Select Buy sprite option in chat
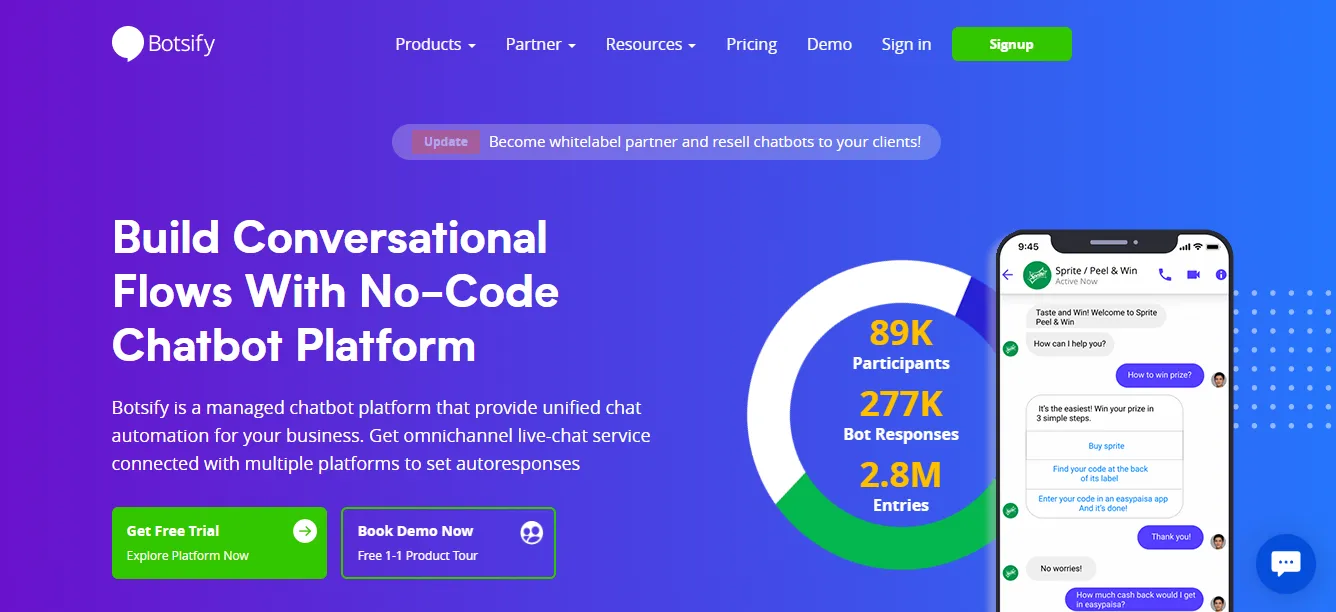This screenshot has height=612, width=1336. point(1106,446)
